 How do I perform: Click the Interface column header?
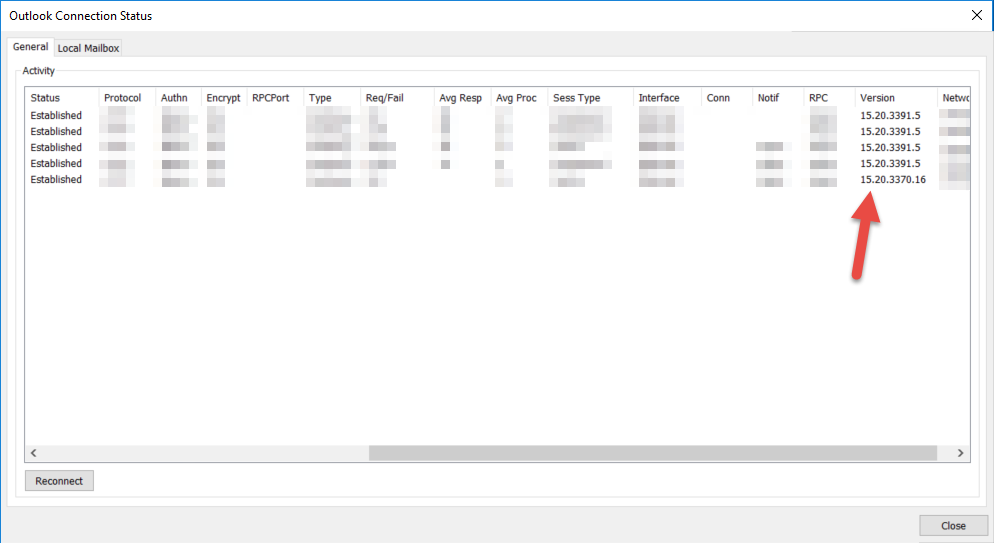pyautogui.click(x=668, y=98)
